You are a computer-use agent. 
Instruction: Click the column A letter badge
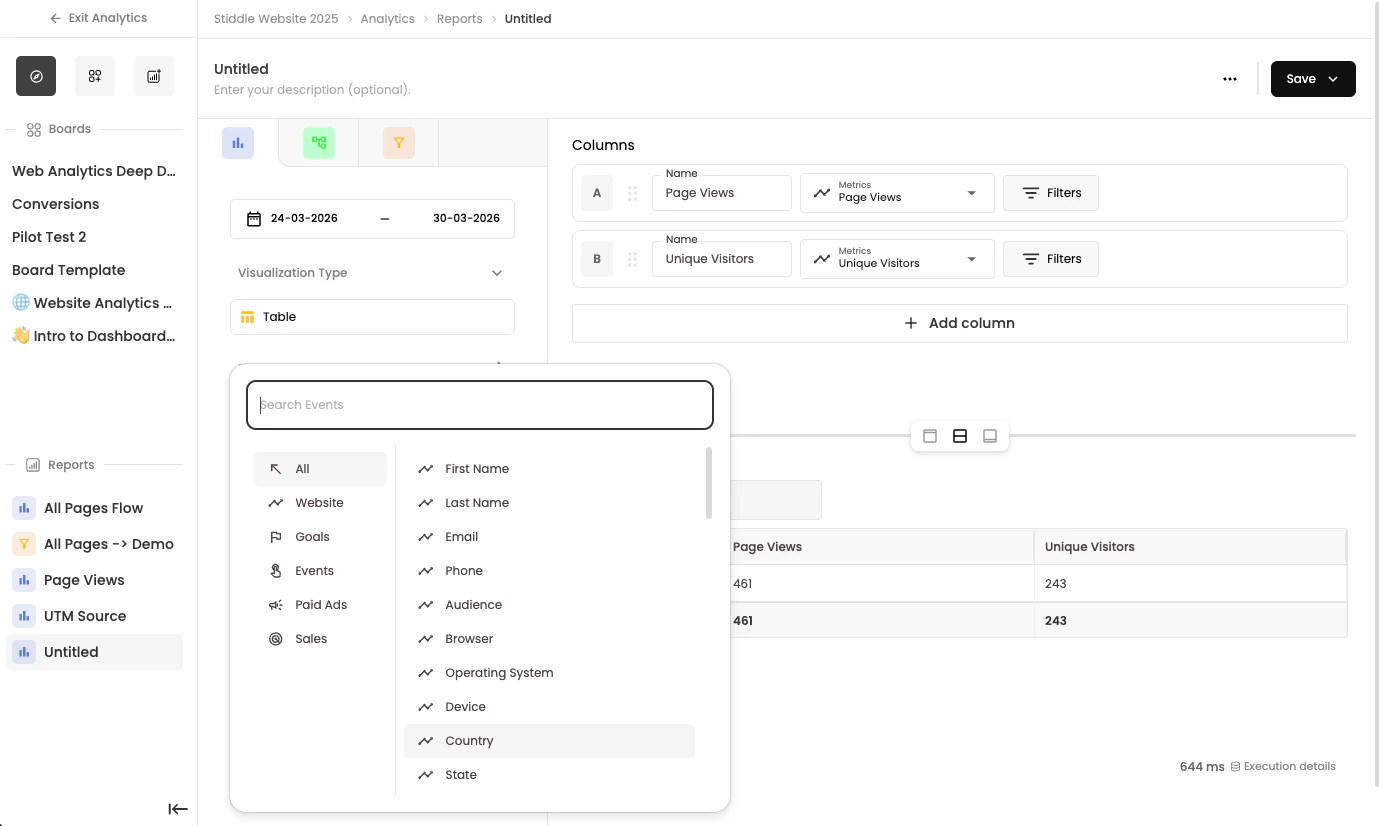[597, 193]
